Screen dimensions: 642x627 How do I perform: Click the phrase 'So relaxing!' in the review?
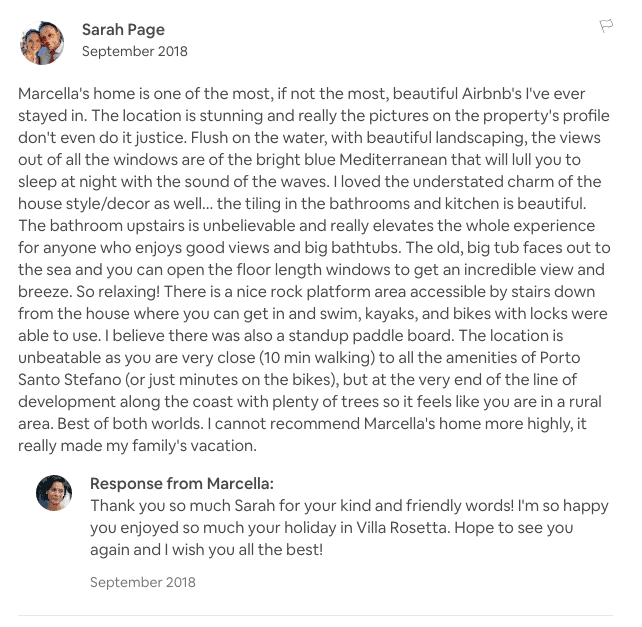[x=118, y=292]
